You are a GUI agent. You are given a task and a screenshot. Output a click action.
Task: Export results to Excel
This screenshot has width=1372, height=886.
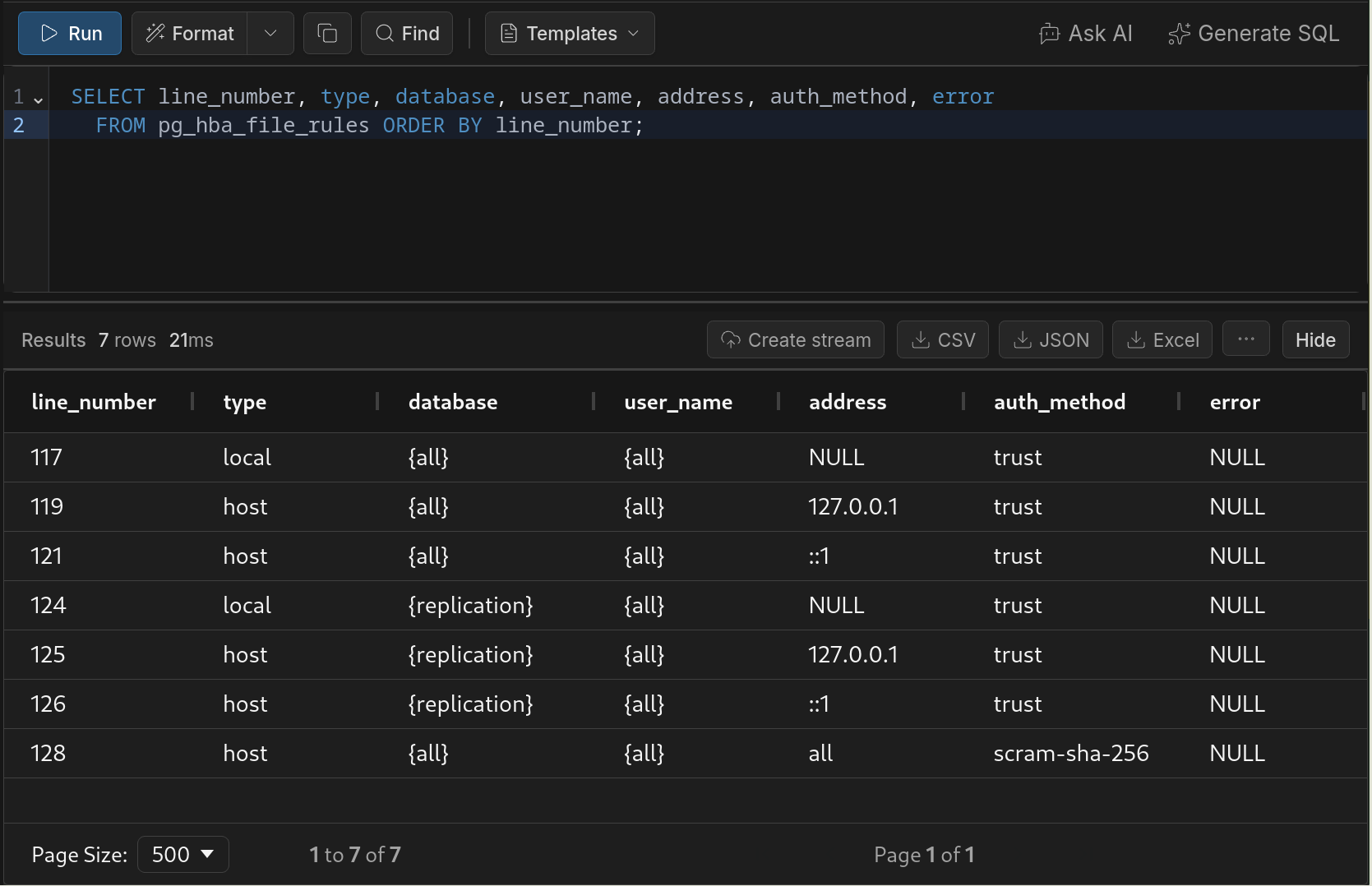coord(1162,339)
